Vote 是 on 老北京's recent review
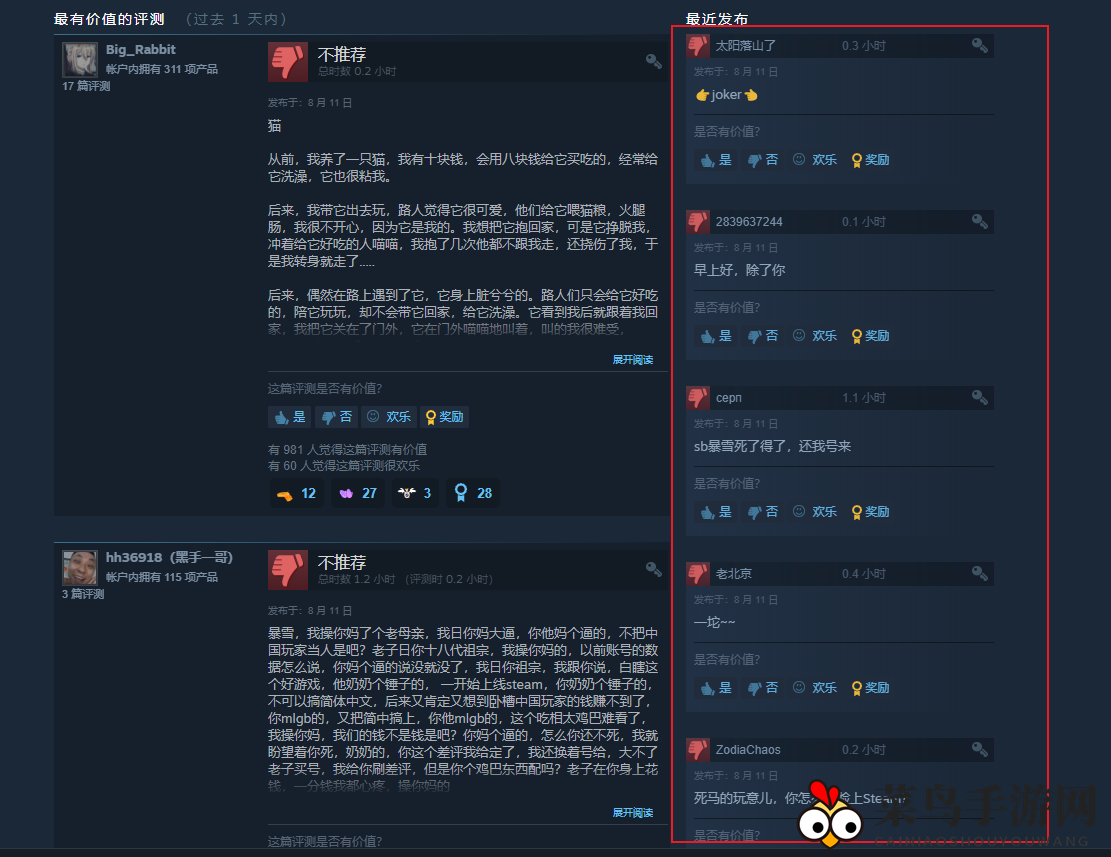The width and height of the screenshot is (1111, 857). 716,688
